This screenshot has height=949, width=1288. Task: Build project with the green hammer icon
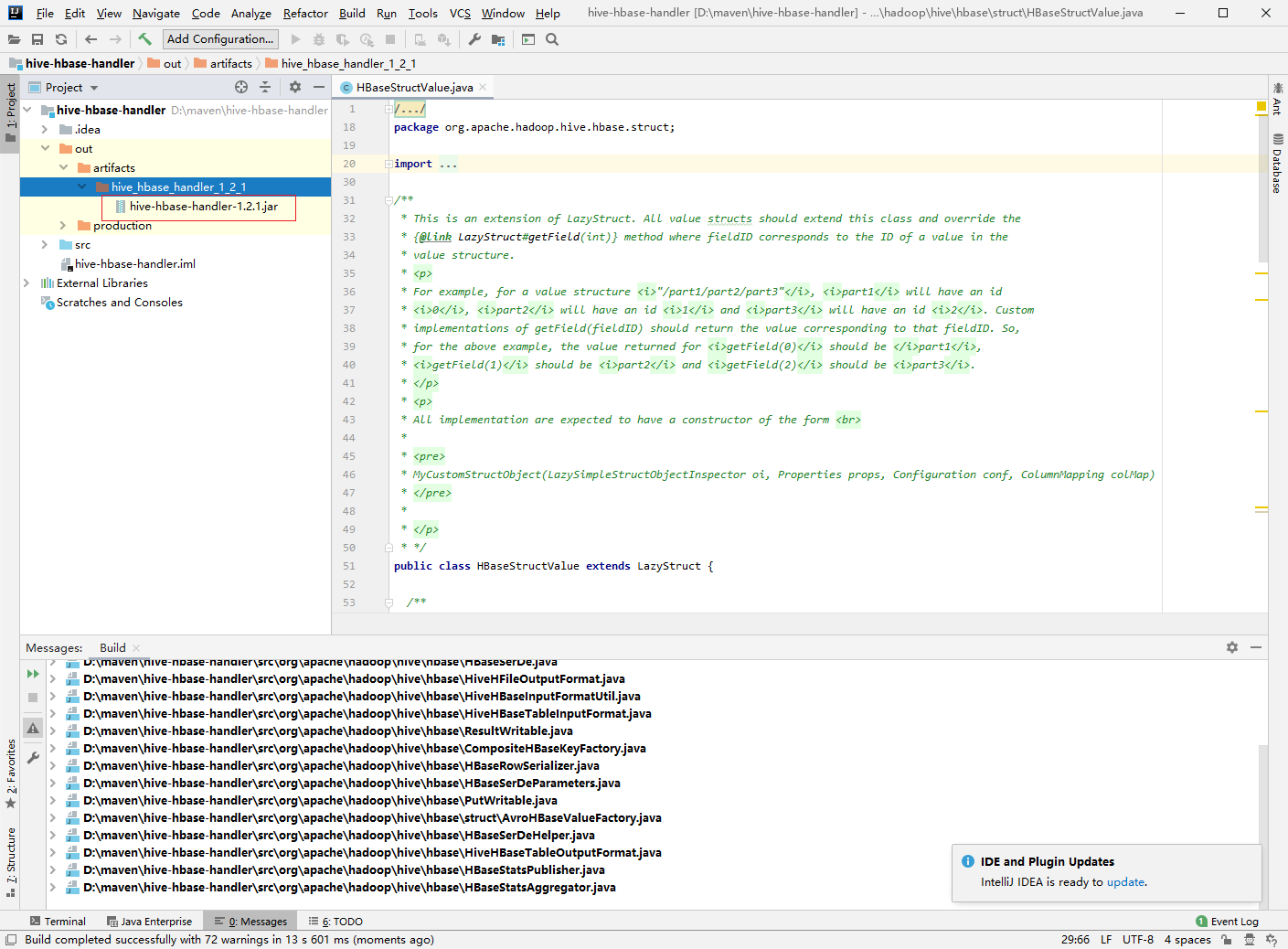click(144, 39)
